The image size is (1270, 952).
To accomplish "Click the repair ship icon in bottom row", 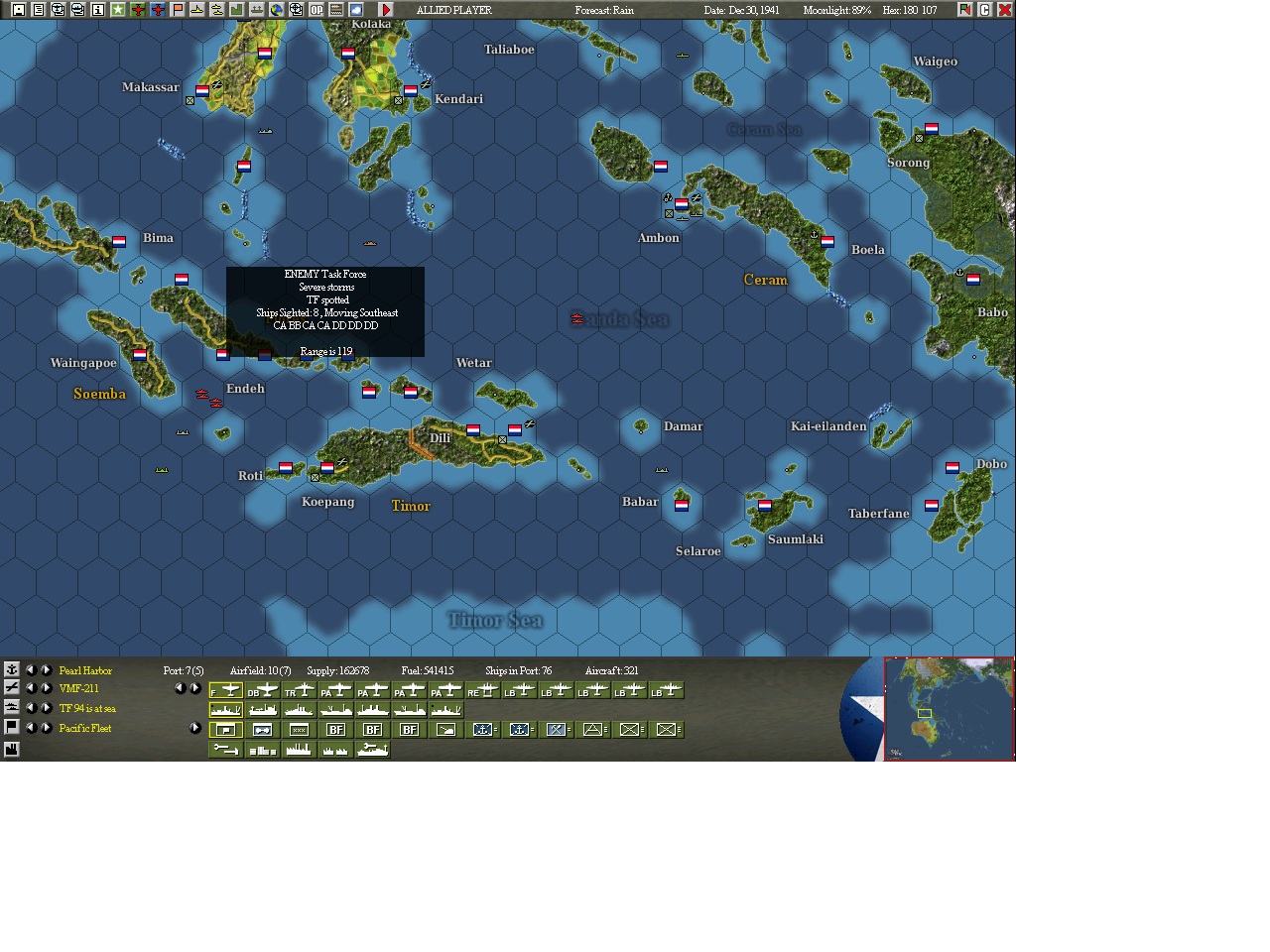I will pyautogui.click(x=372, y=750).
